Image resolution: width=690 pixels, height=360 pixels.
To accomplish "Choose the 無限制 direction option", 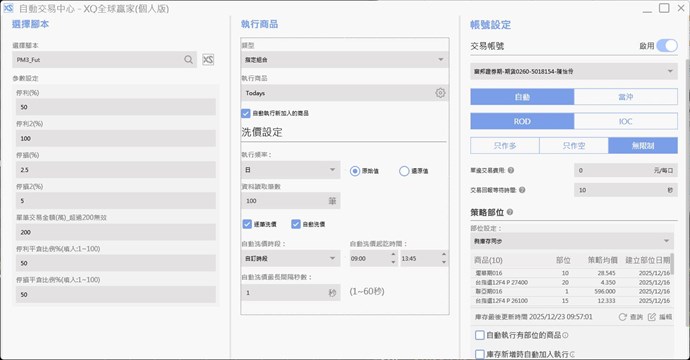I will coord(643,146).
